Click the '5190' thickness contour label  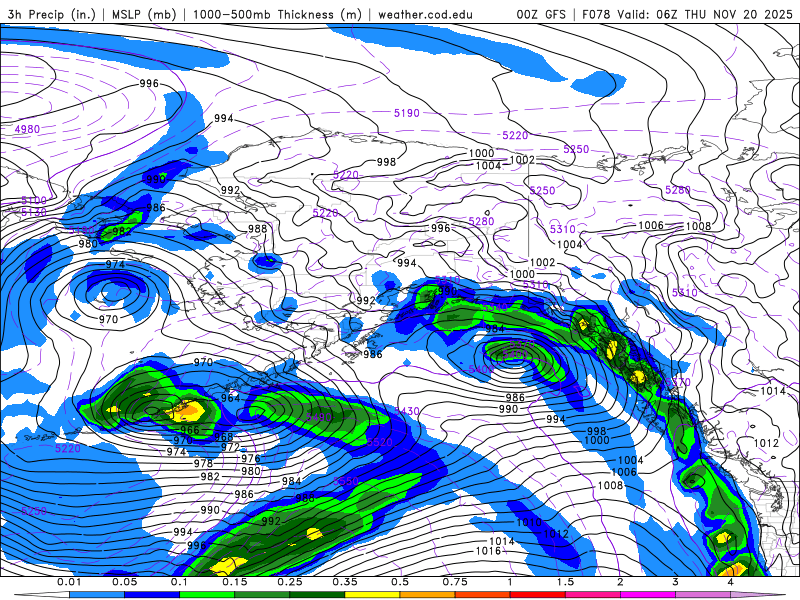[x=407, y=113]
